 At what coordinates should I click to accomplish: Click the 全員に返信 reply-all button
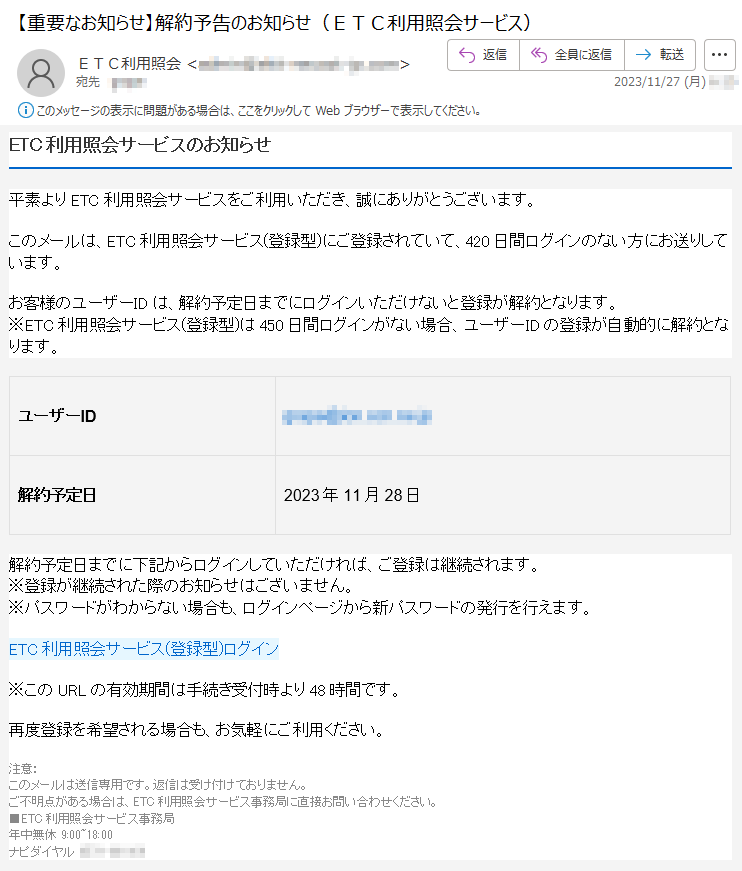[571, 54]
